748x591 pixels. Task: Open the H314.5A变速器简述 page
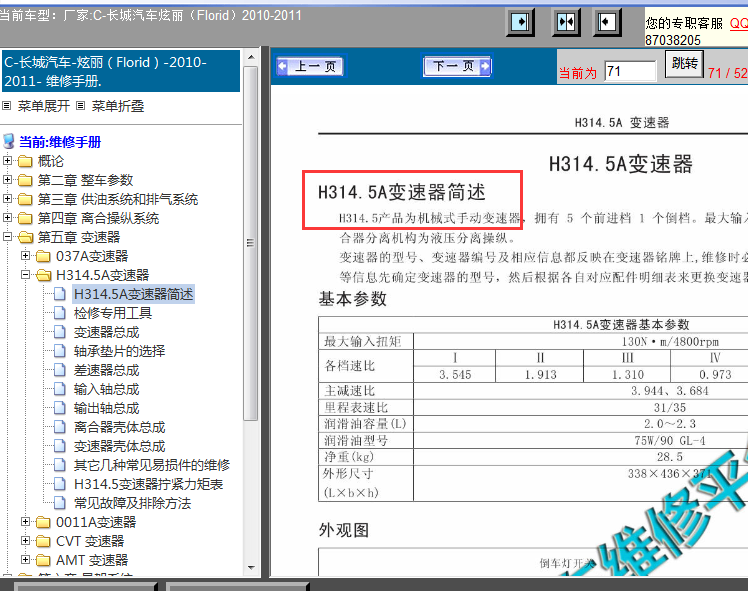point(133,294)
